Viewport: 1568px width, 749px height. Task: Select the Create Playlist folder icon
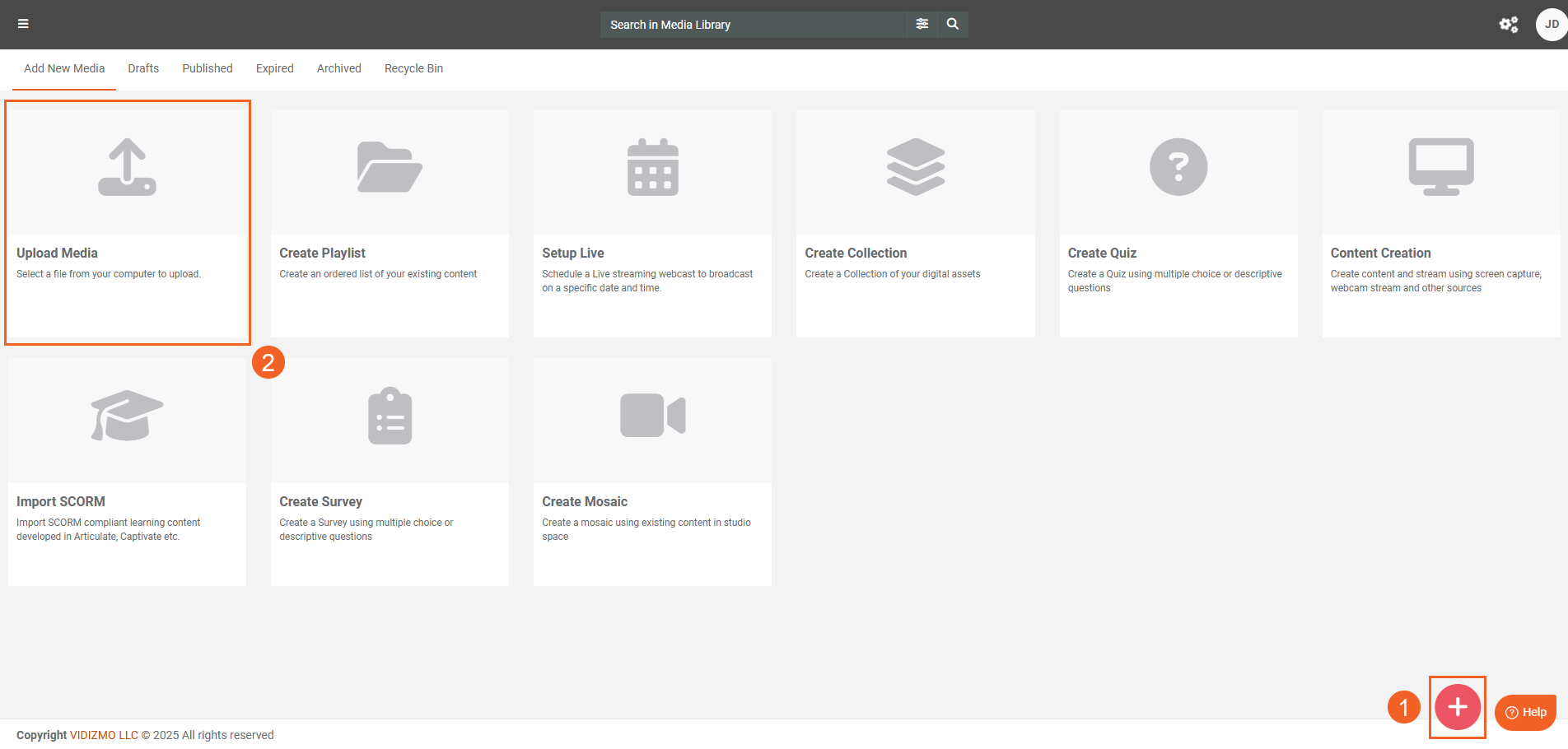[390, 167]
